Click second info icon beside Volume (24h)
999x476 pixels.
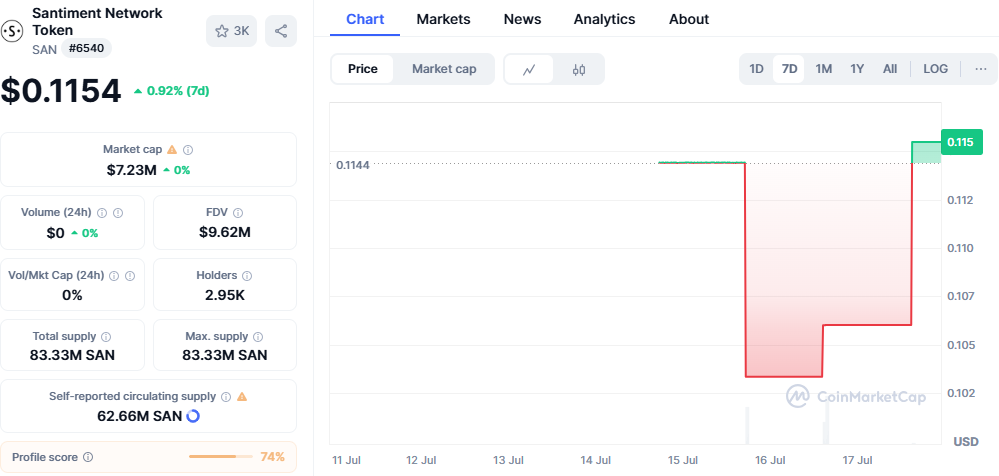[x=118, y=213]
